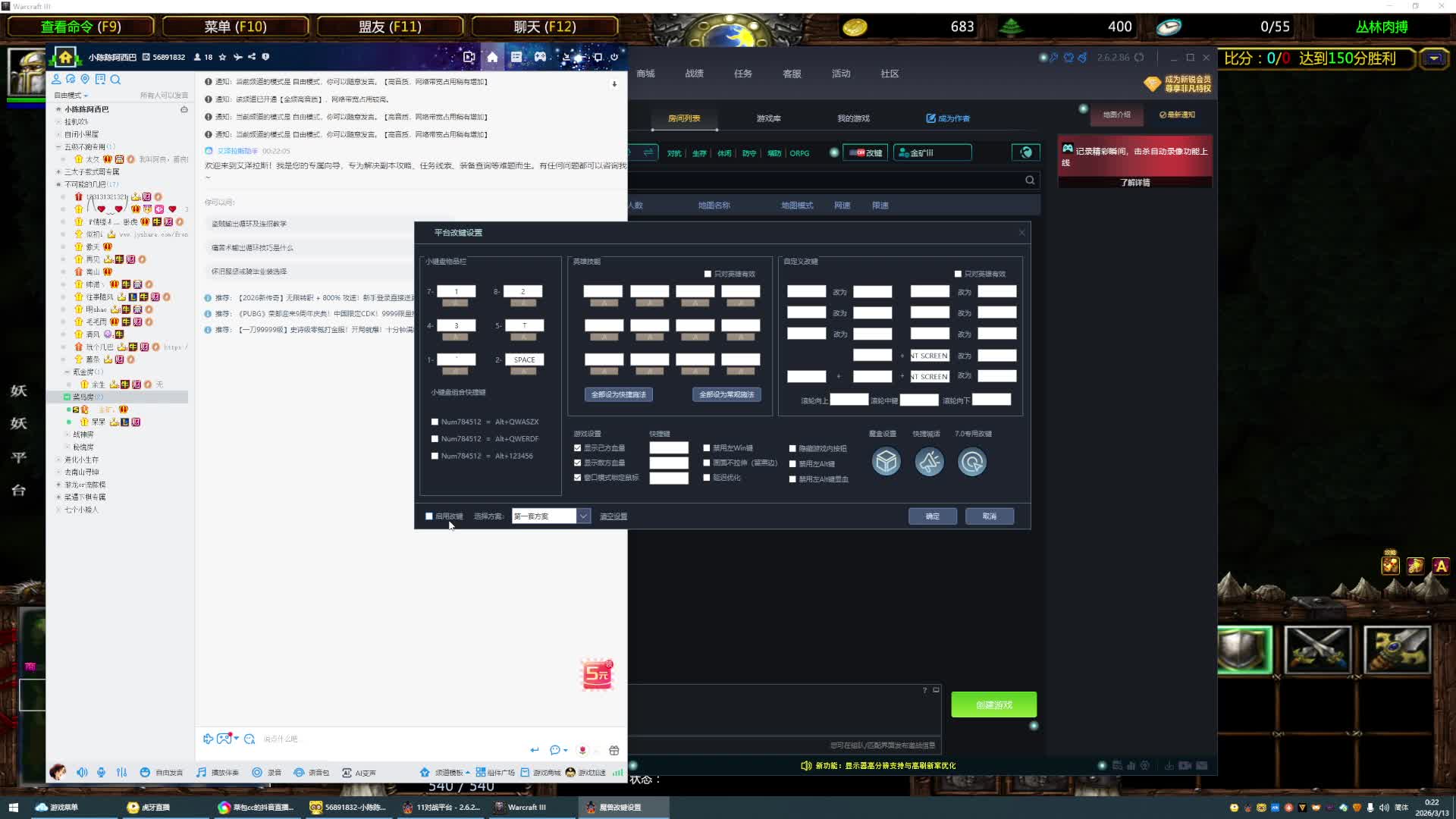Image resolution: width=1456 pixels, height=819 pixels.
Task: Expand the 自由模式 dropdown in channel panel
Action: tap(86, 96)
